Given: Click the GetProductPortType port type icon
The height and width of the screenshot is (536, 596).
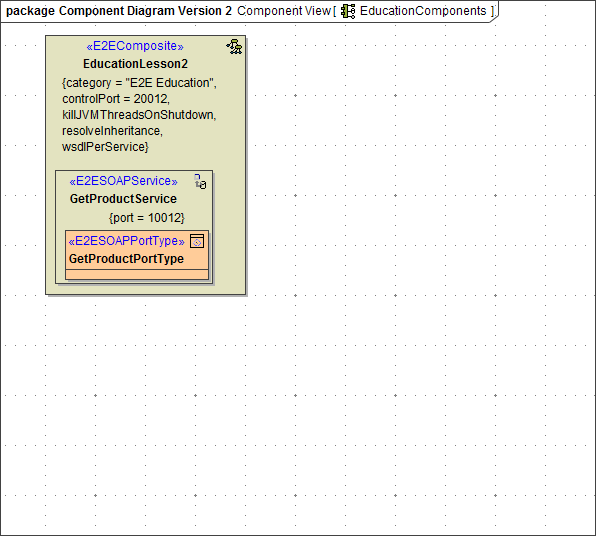Looking at the screenshot, I should (x=197, y=241).
